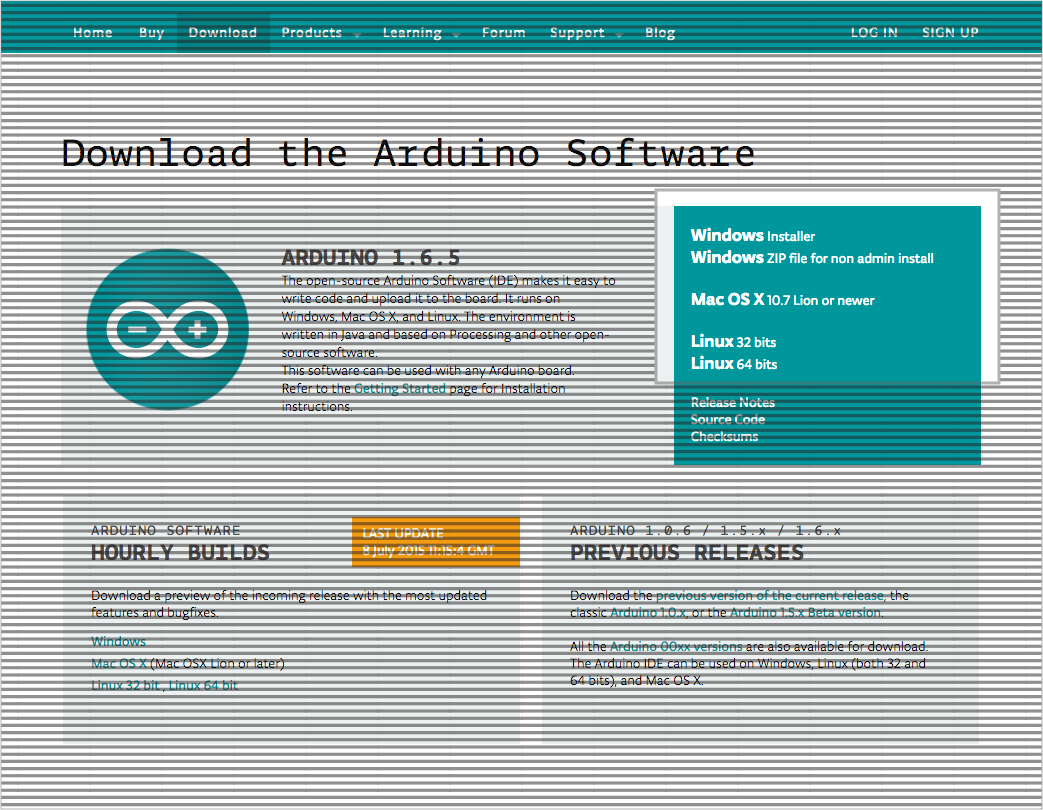This screenshot has width=1043, height=810.
Task: Download the Linux 64 bit hourly build
Action: click(203, 685)
